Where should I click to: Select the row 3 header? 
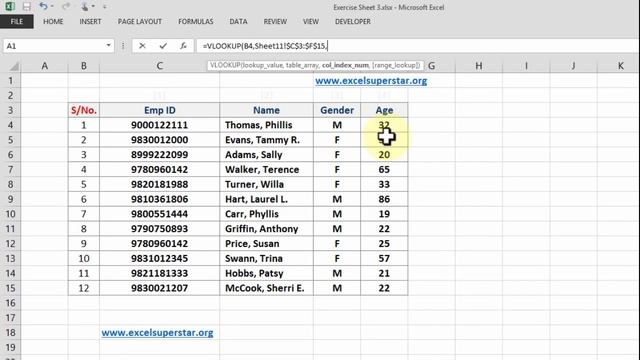(x=10, y=110)
